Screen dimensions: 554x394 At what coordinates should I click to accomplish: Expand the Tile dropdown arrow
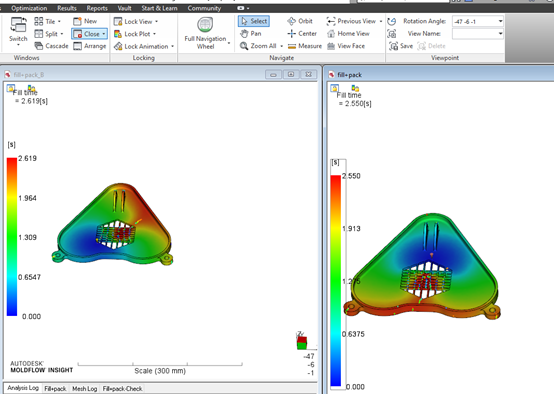(x=59, y=22)
